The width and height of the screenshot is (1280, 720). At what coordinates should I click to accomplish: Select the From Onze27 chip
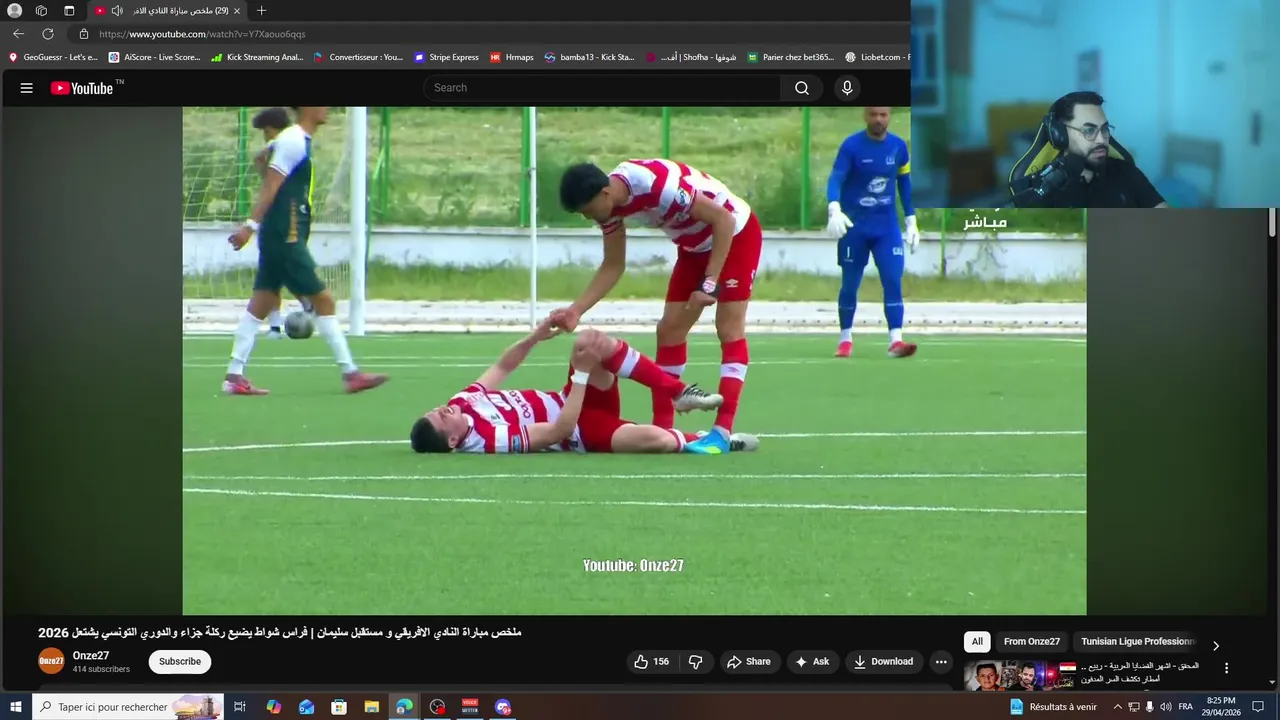(1031, 642)
